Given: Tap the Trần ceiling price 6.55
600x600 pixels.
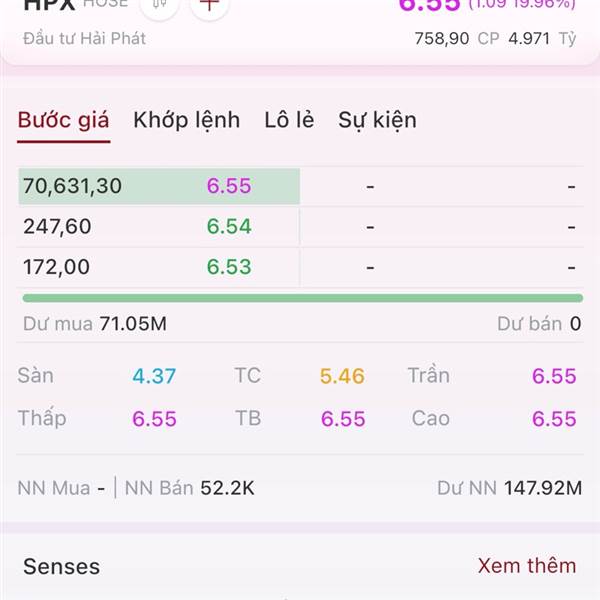Looking at the screenshot, I should [554, 376].
